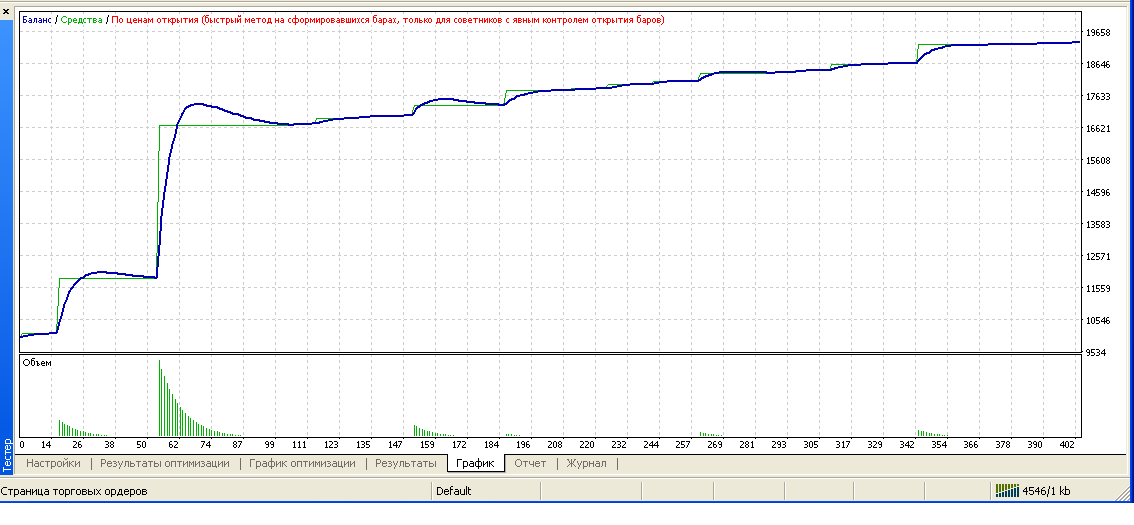1134x525 pixels.
Task: Click the 9534 axis value
Action: 1098,354
